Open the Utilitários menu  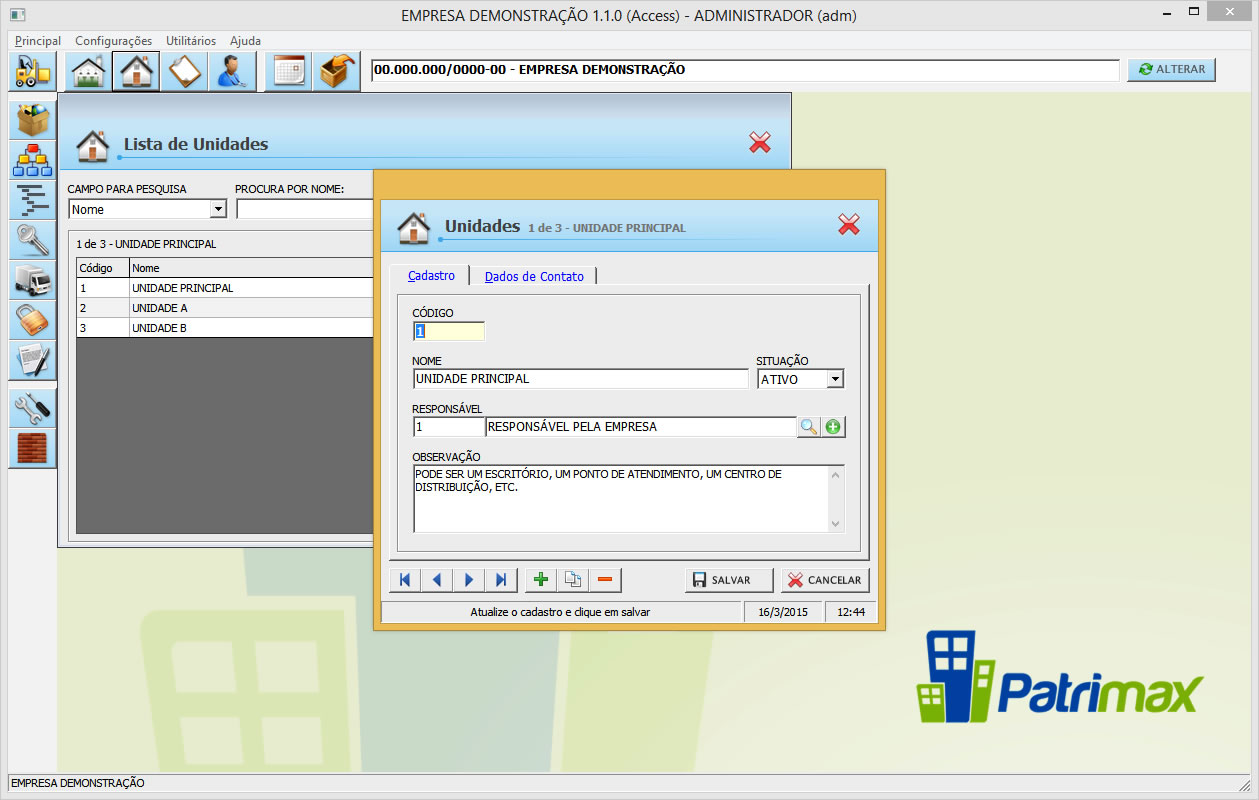tap(191, 41)
